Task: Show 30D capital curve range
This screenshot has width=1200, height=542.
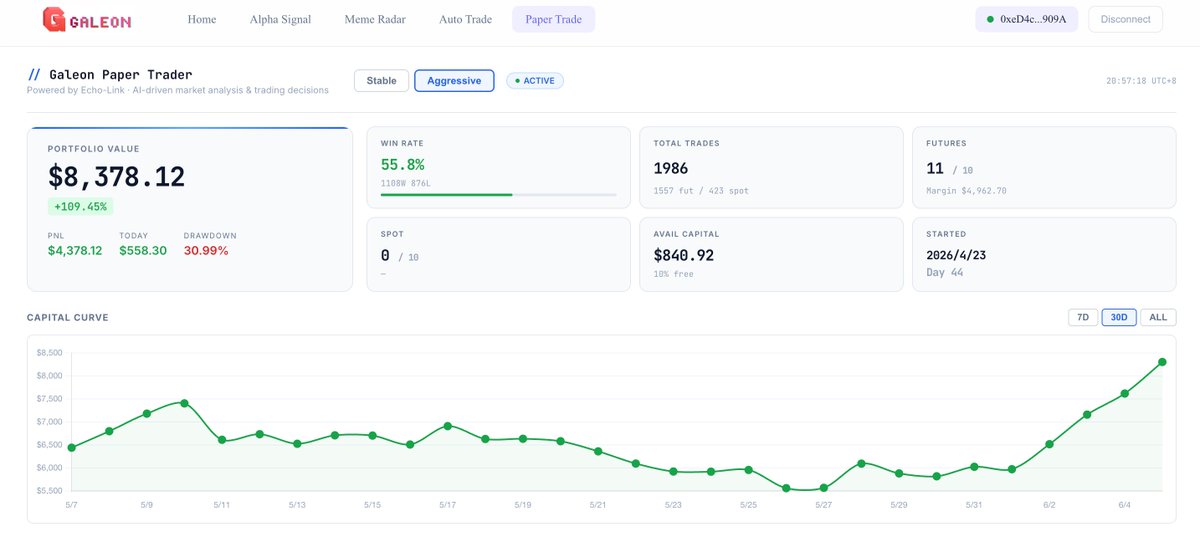Action: point(1119,317)
